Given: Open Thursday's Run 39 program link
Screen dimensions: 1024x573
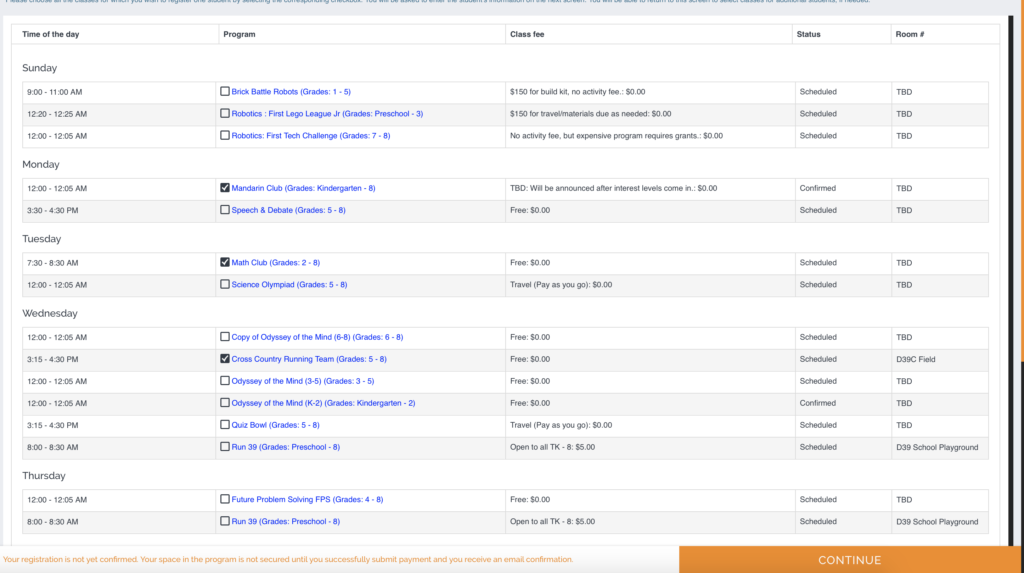Looking at the screenshot, I should 285,521.
